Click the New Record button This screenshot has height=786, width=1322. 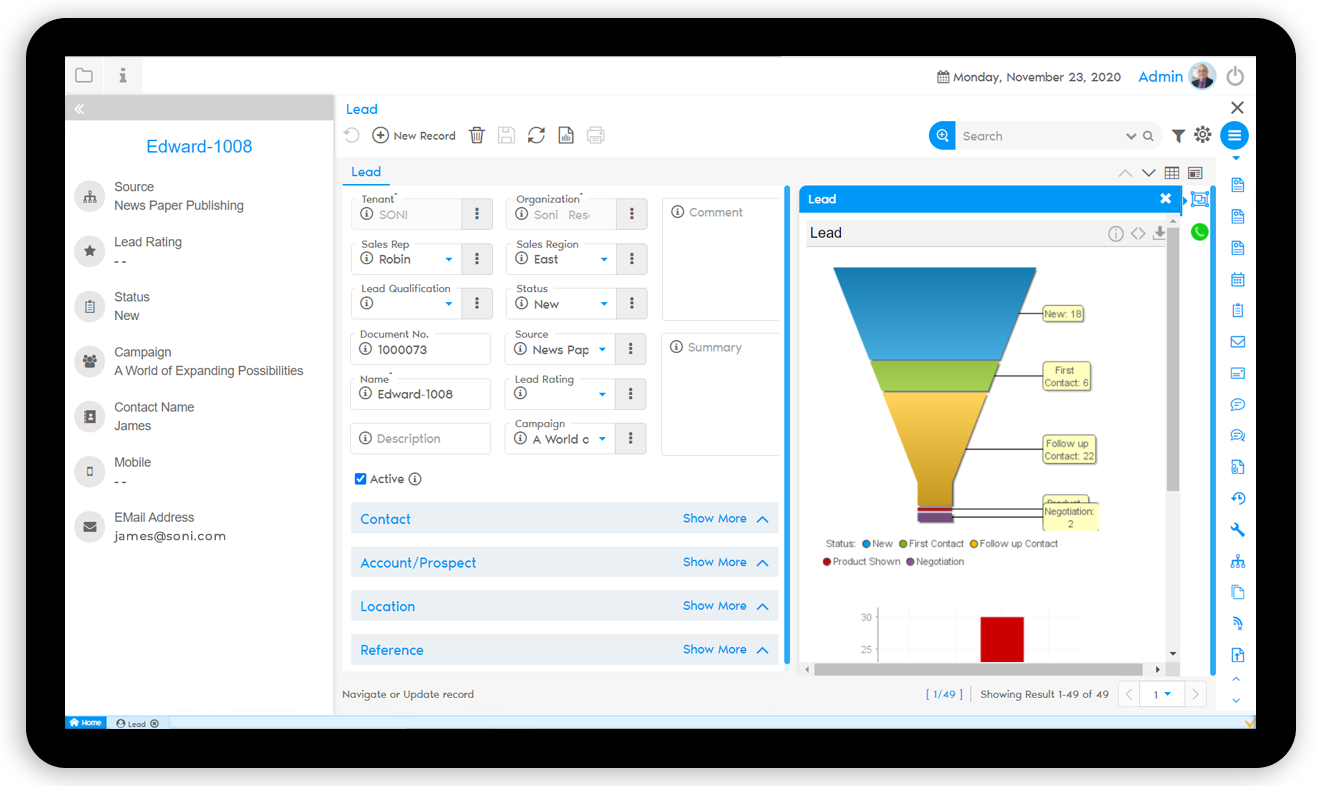click(x=414, y=136)
